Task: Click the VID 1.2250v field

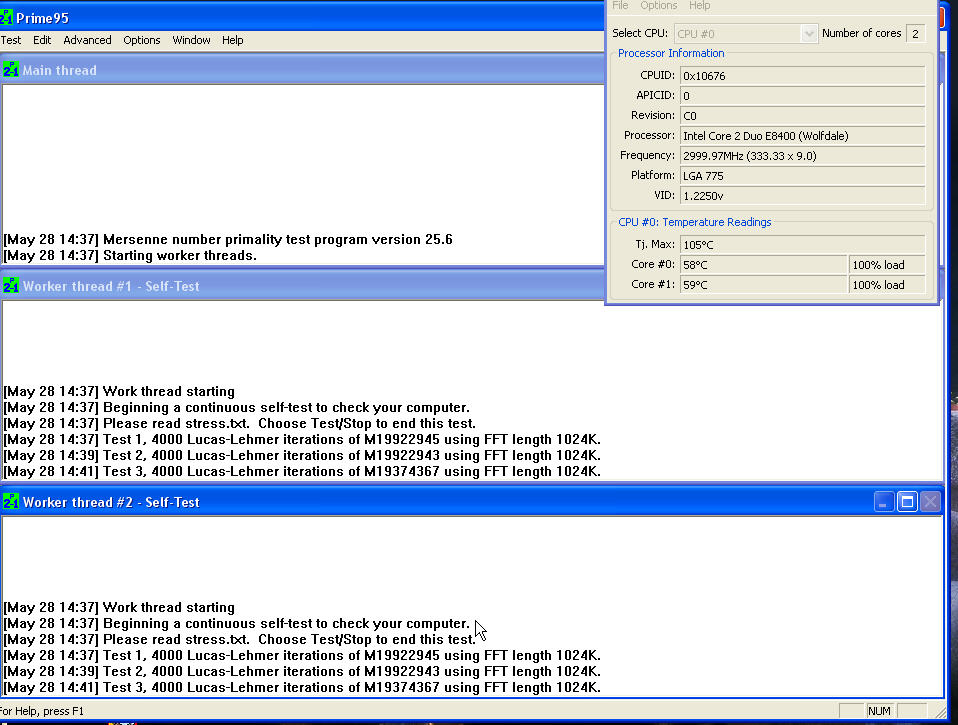Action: (802, 196)
